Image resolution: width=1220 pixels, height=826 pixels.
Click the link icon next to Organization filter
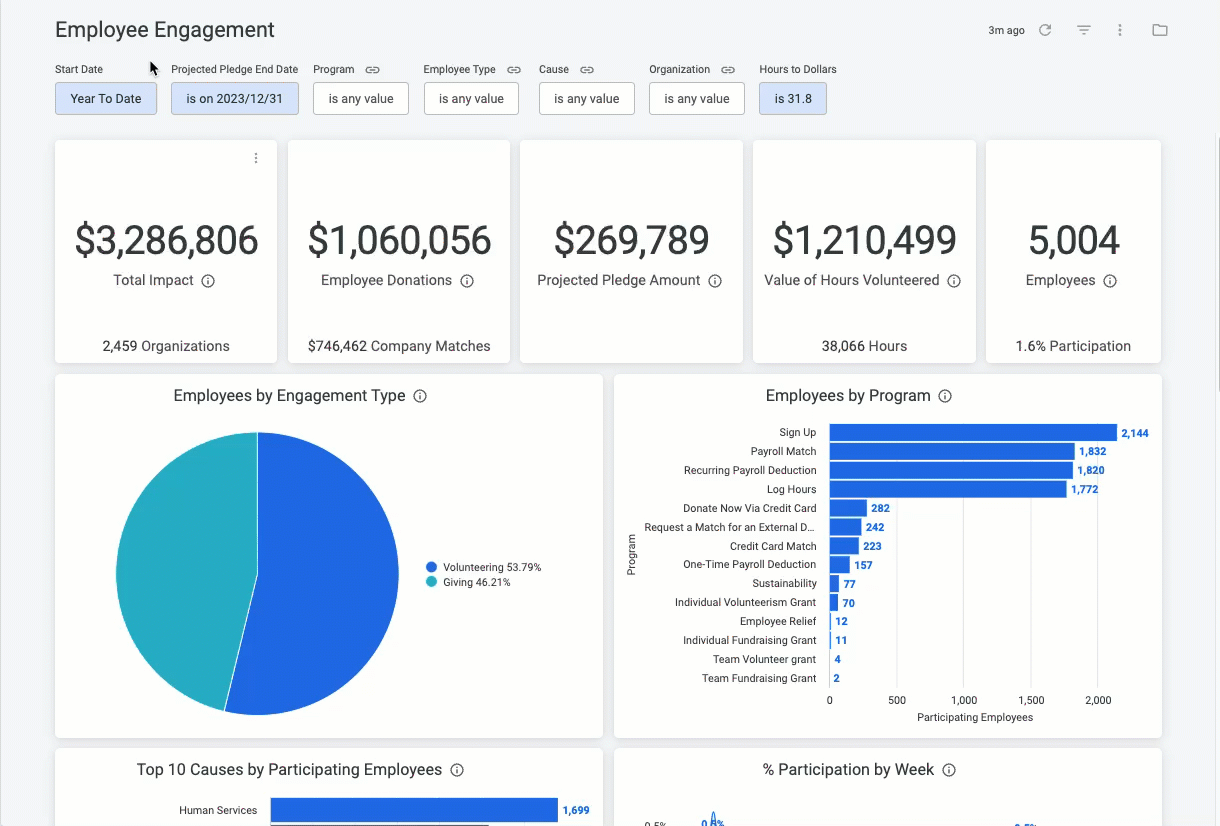click(728, 70)
